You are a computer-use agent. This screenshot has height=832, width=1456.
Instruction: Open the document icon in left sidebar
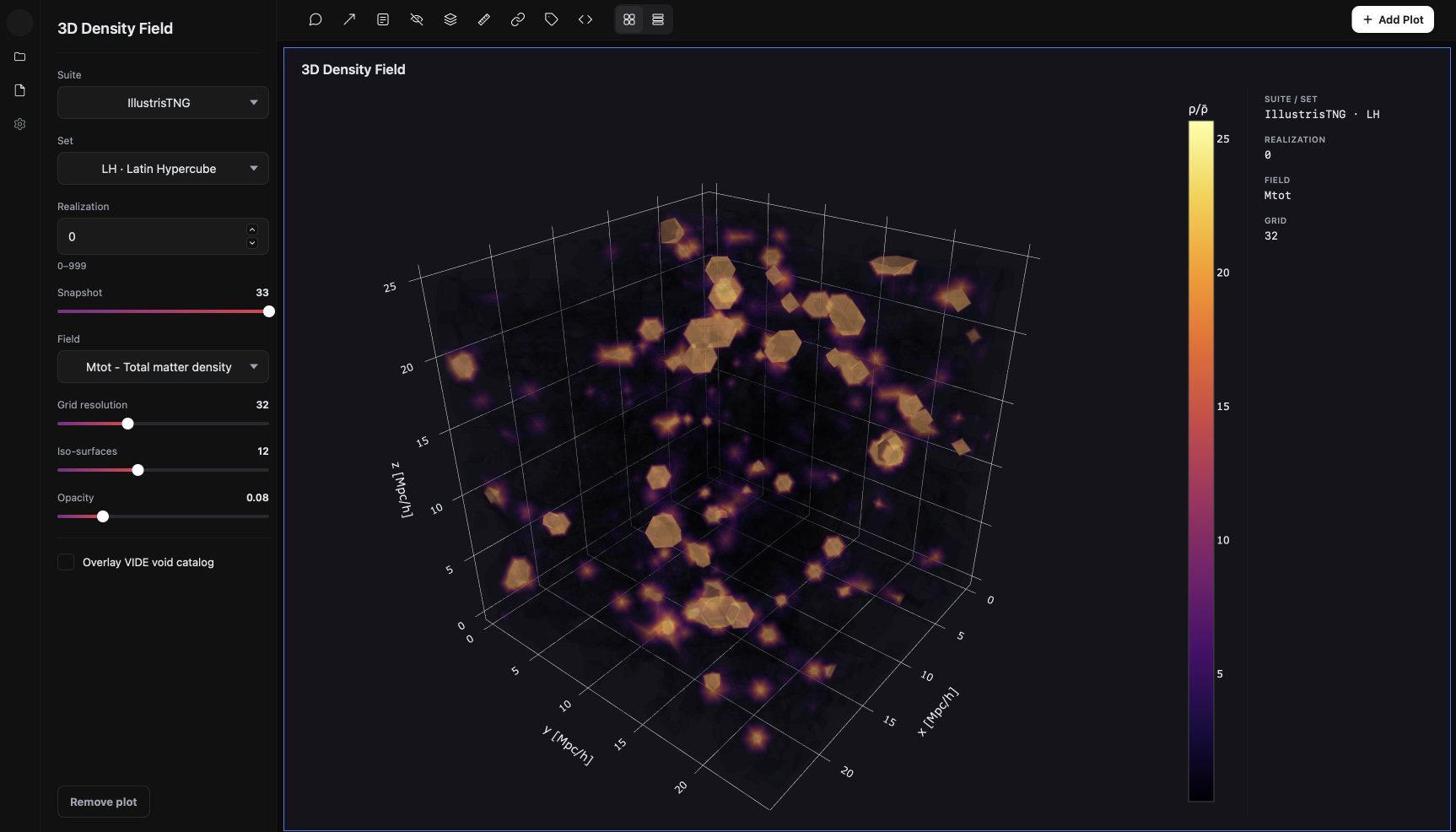pos(20,90)
